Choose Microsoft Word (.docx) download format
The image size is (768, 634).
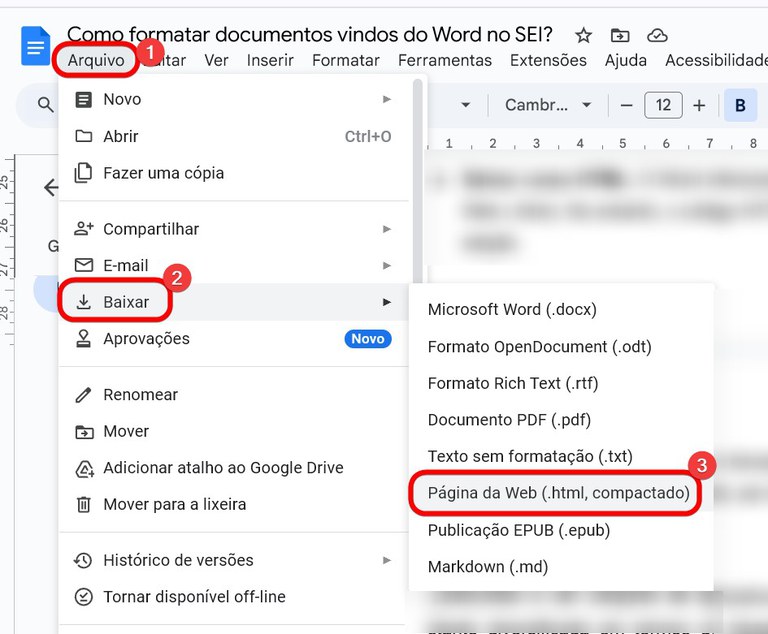512,310
